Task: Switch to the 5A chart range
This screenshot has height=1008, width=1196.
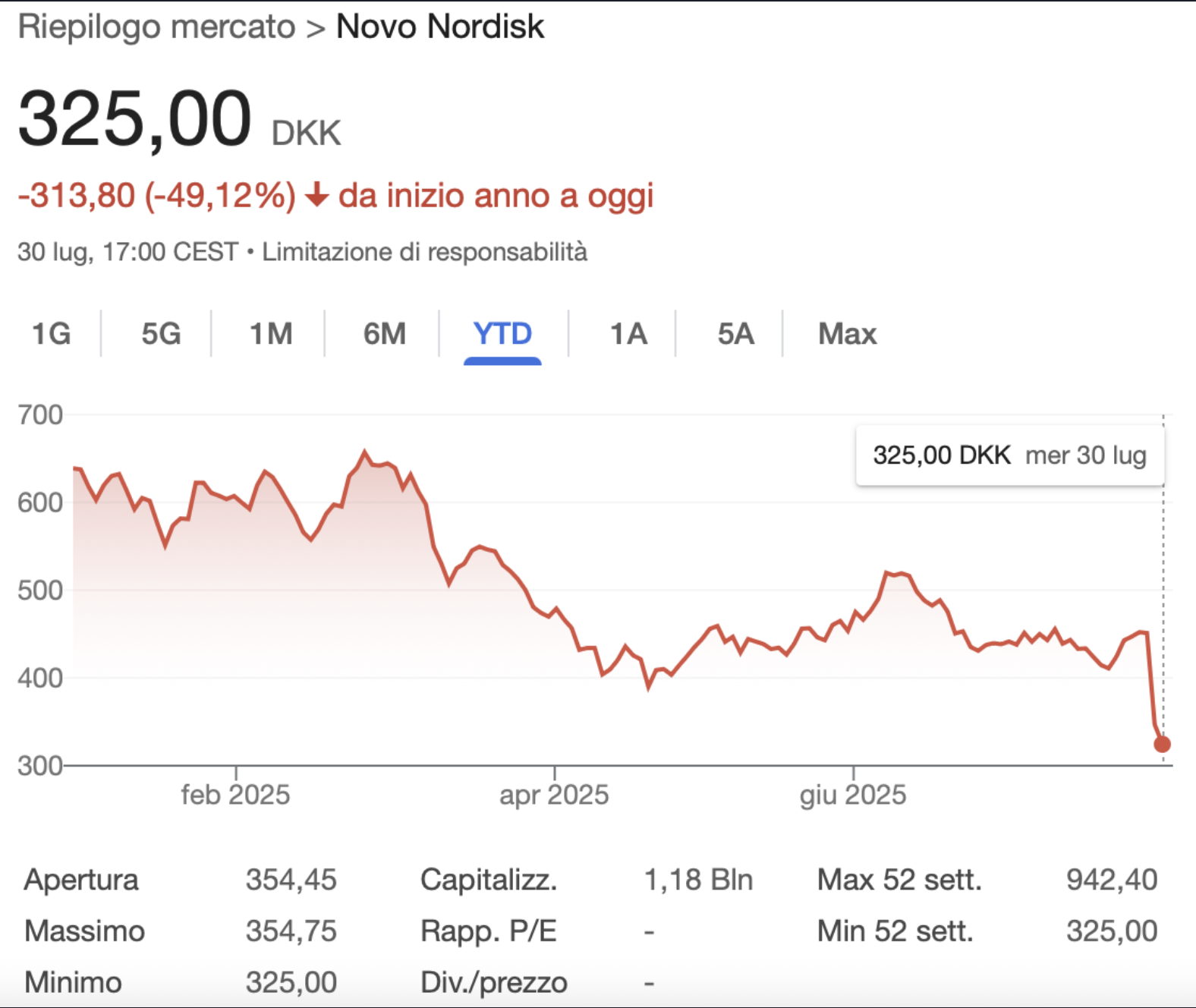Action: (735, 334)
